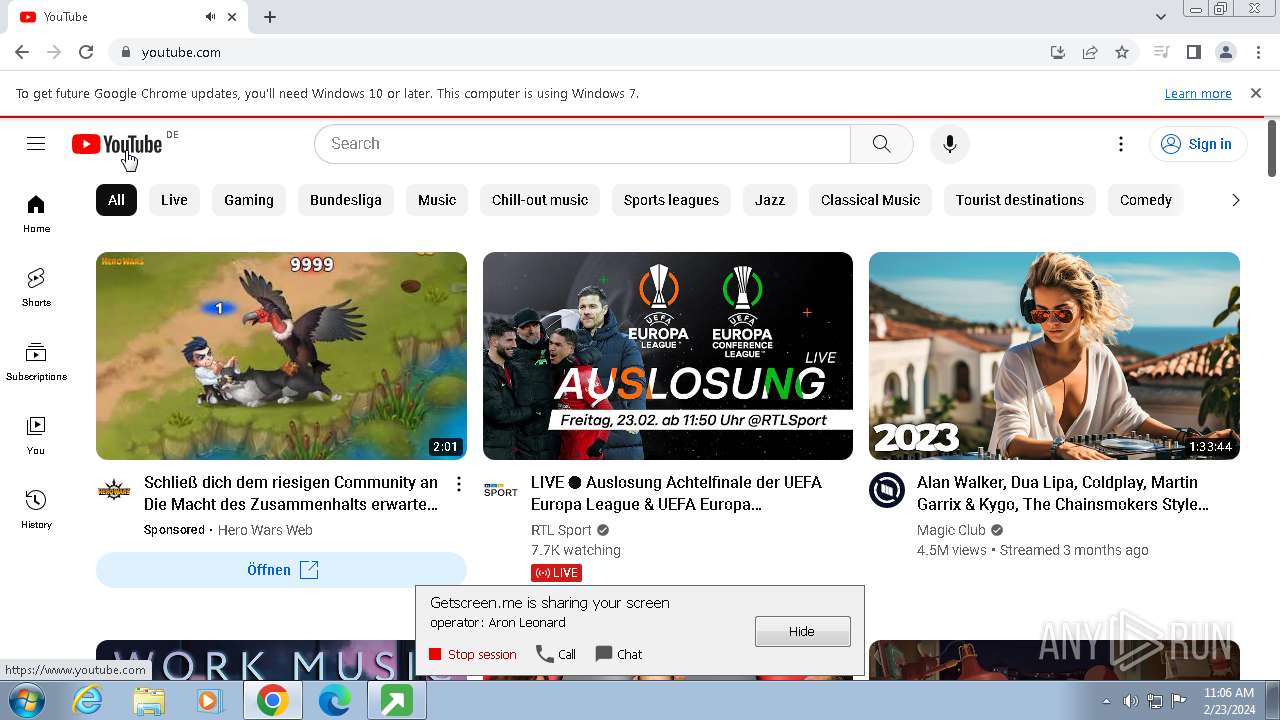Show hidden system tray icons
1280x720 pixels.
[x=1106, y=701]
